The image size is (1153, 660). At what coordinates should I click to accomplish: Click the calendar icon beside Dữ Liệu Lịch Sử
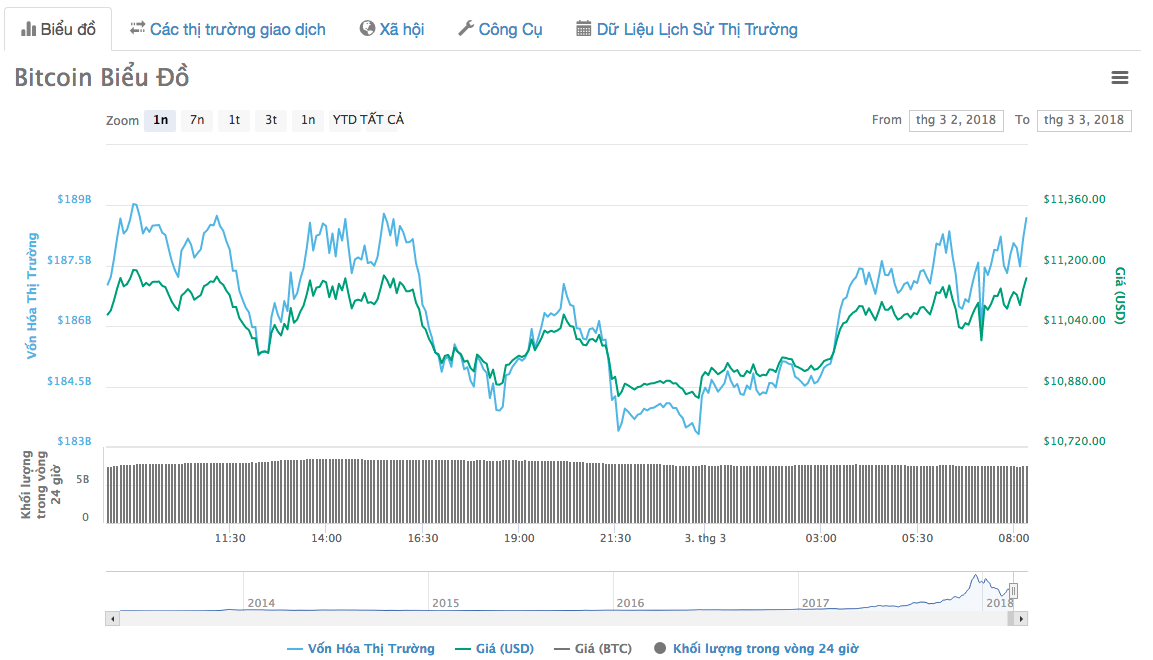click(583, 29)
